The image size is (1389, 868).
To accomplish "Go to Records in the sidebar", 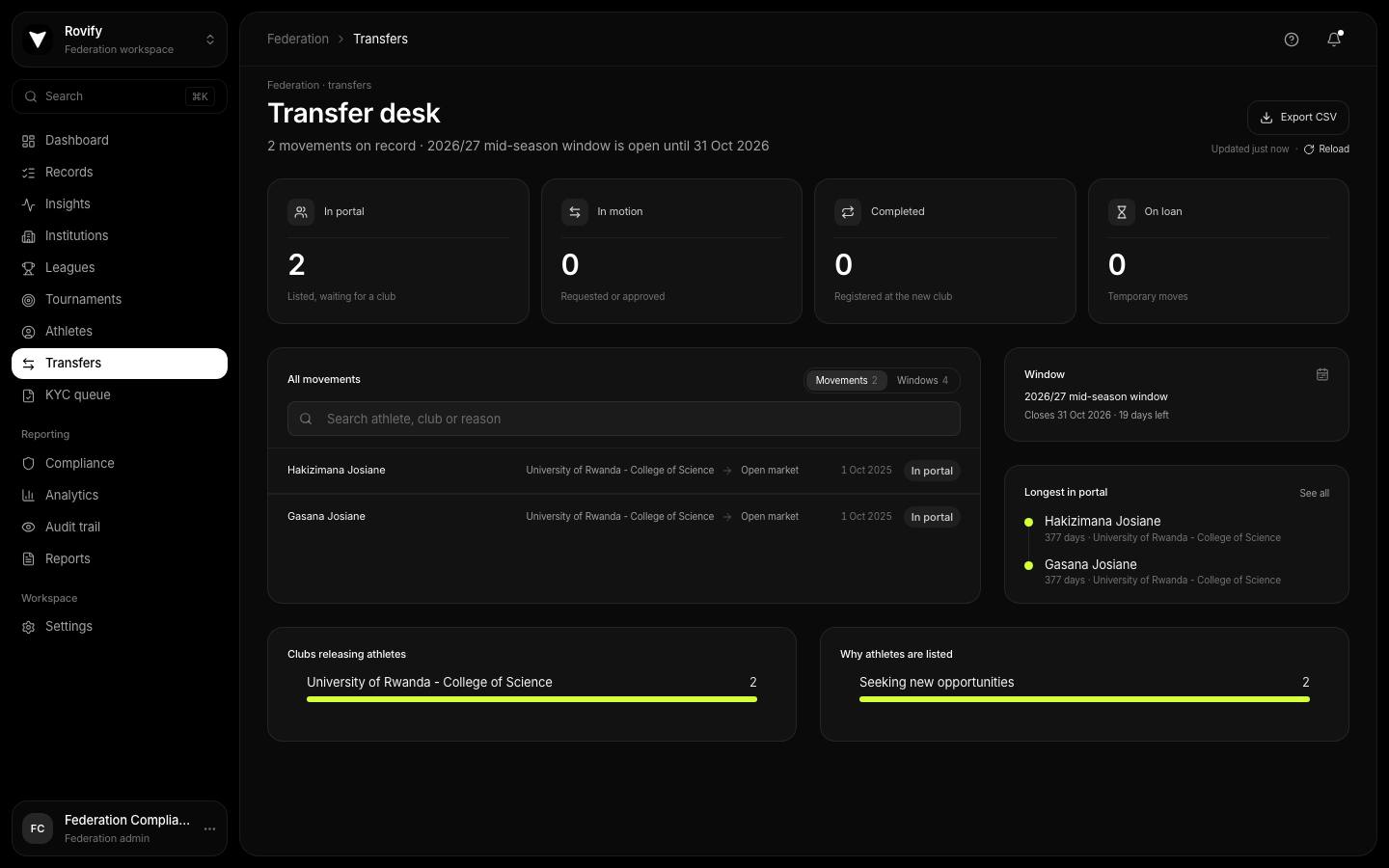I will click(x=120, y=173).
